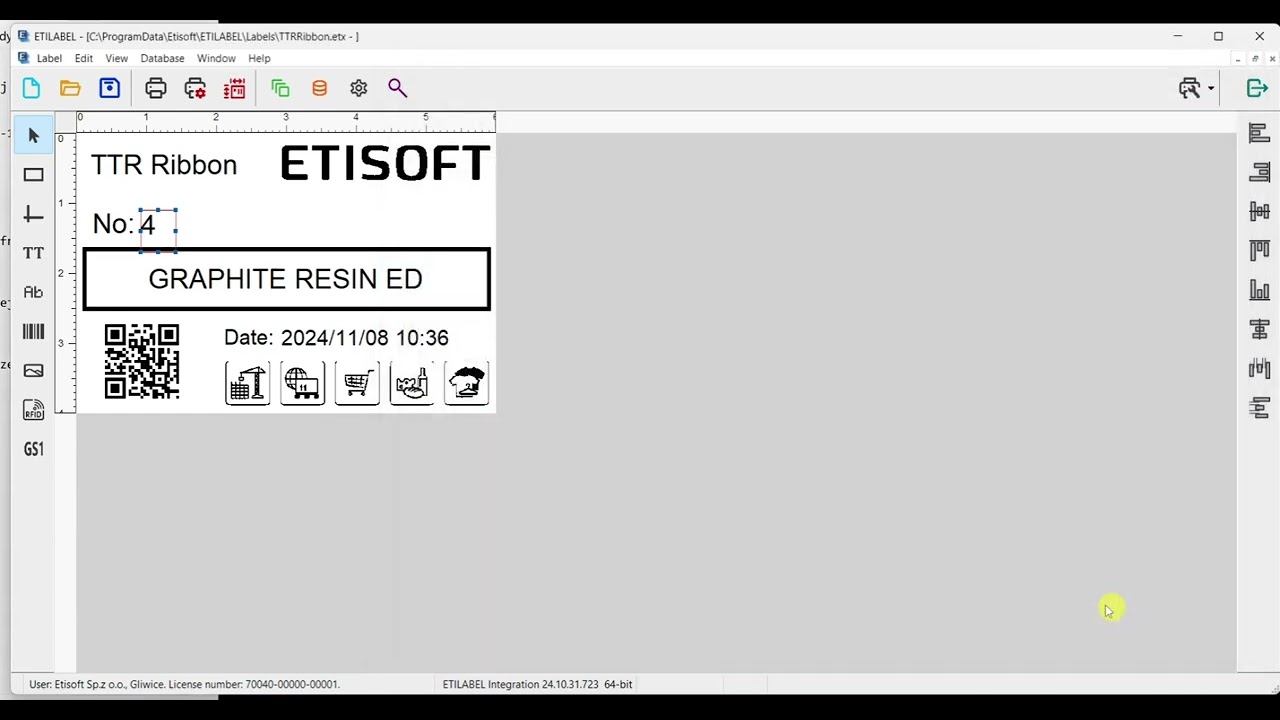Align objects to horizontal middle
The height and width of the screenshot is (720, 1280).
coord(1259,211)
